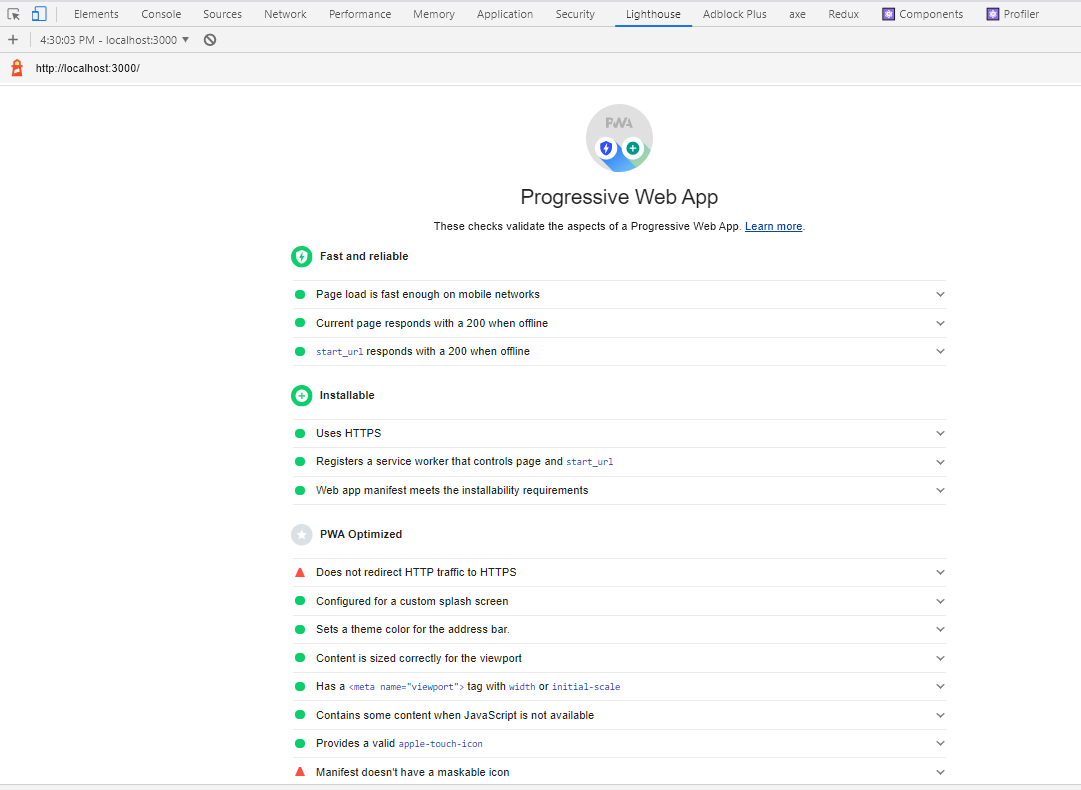
Task: Click the clear all reports icon
Action: pyautogui.click(x=210, y=40)
